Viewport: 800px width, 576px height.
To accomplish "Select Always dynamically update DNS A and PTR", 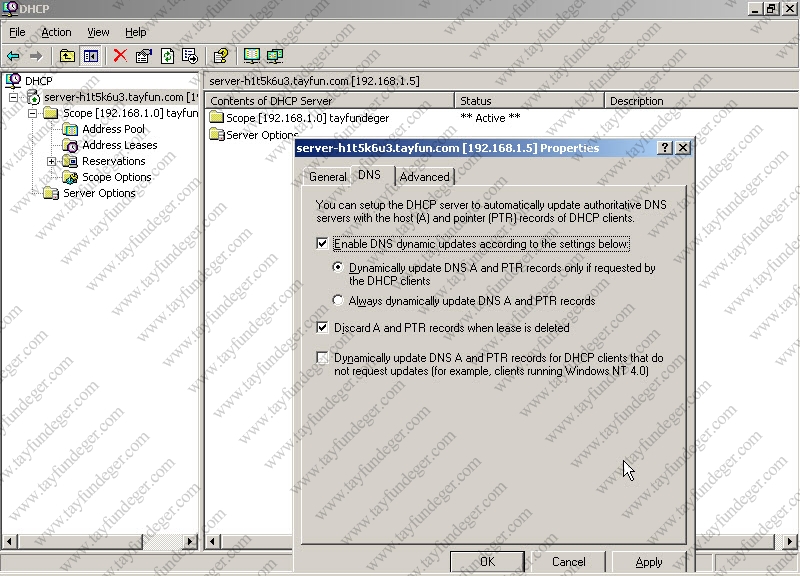I will pos(338,300).
